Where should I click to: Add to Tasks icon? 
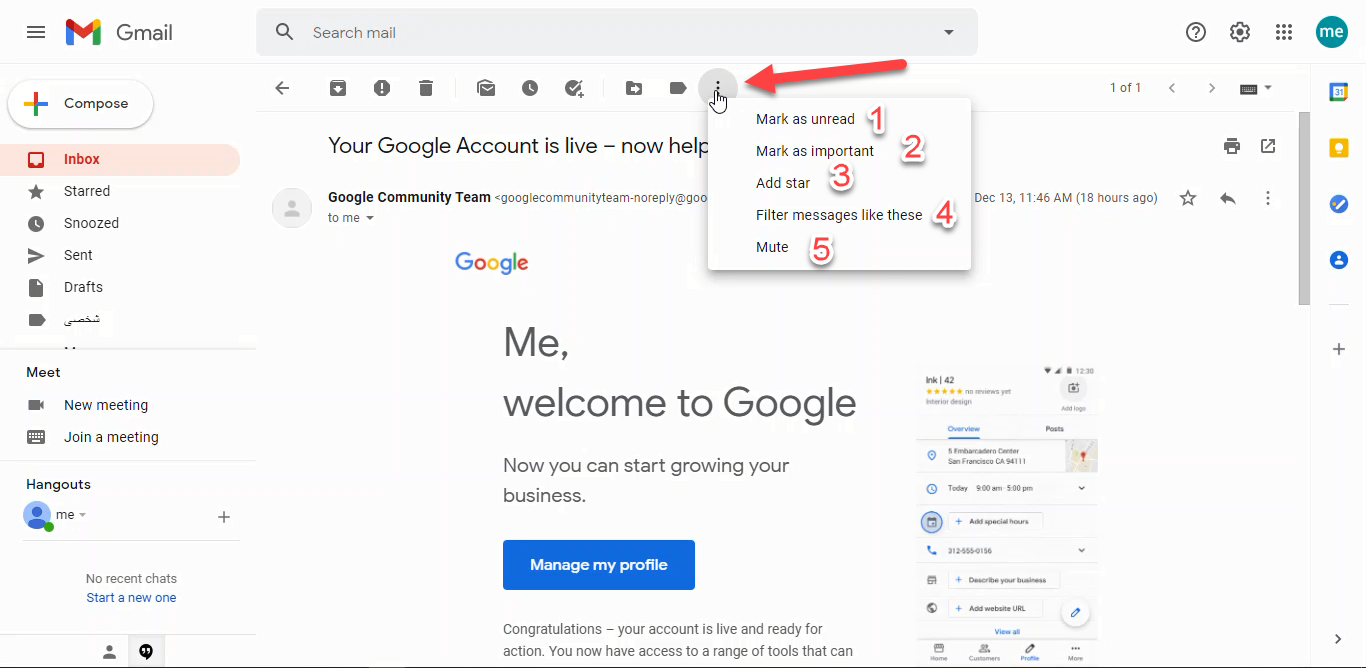(x=574, y=88)
